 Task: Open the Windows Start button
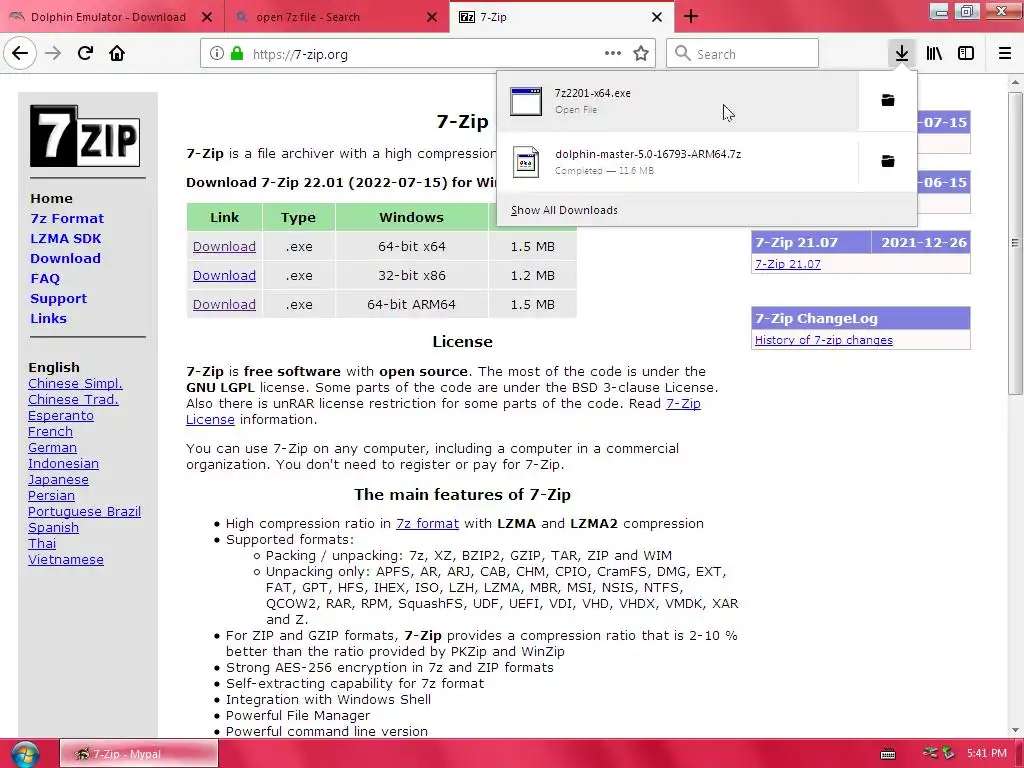click(25, 754)
